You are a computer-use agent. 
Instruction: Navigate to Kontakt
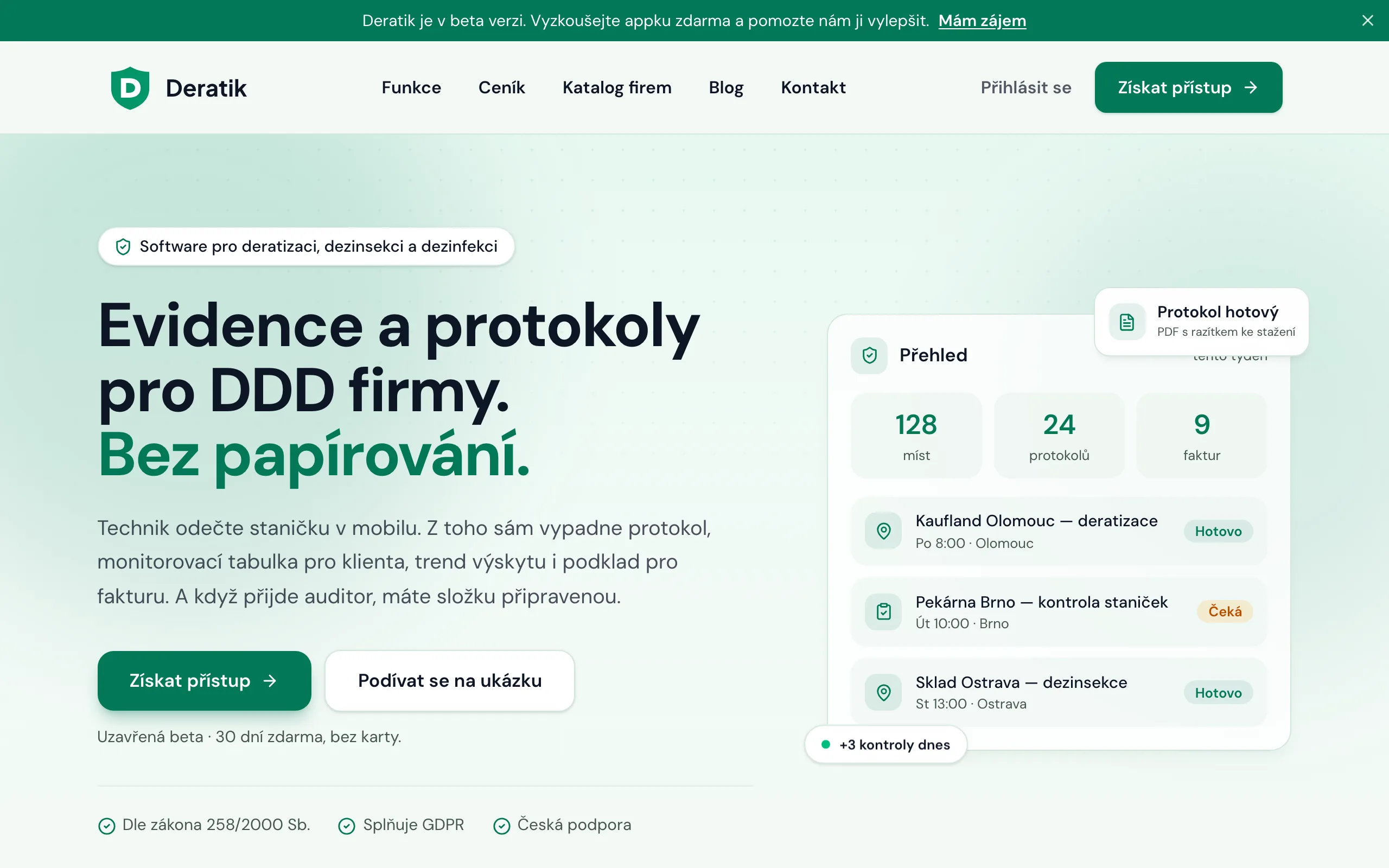click(x=813, y=87)
